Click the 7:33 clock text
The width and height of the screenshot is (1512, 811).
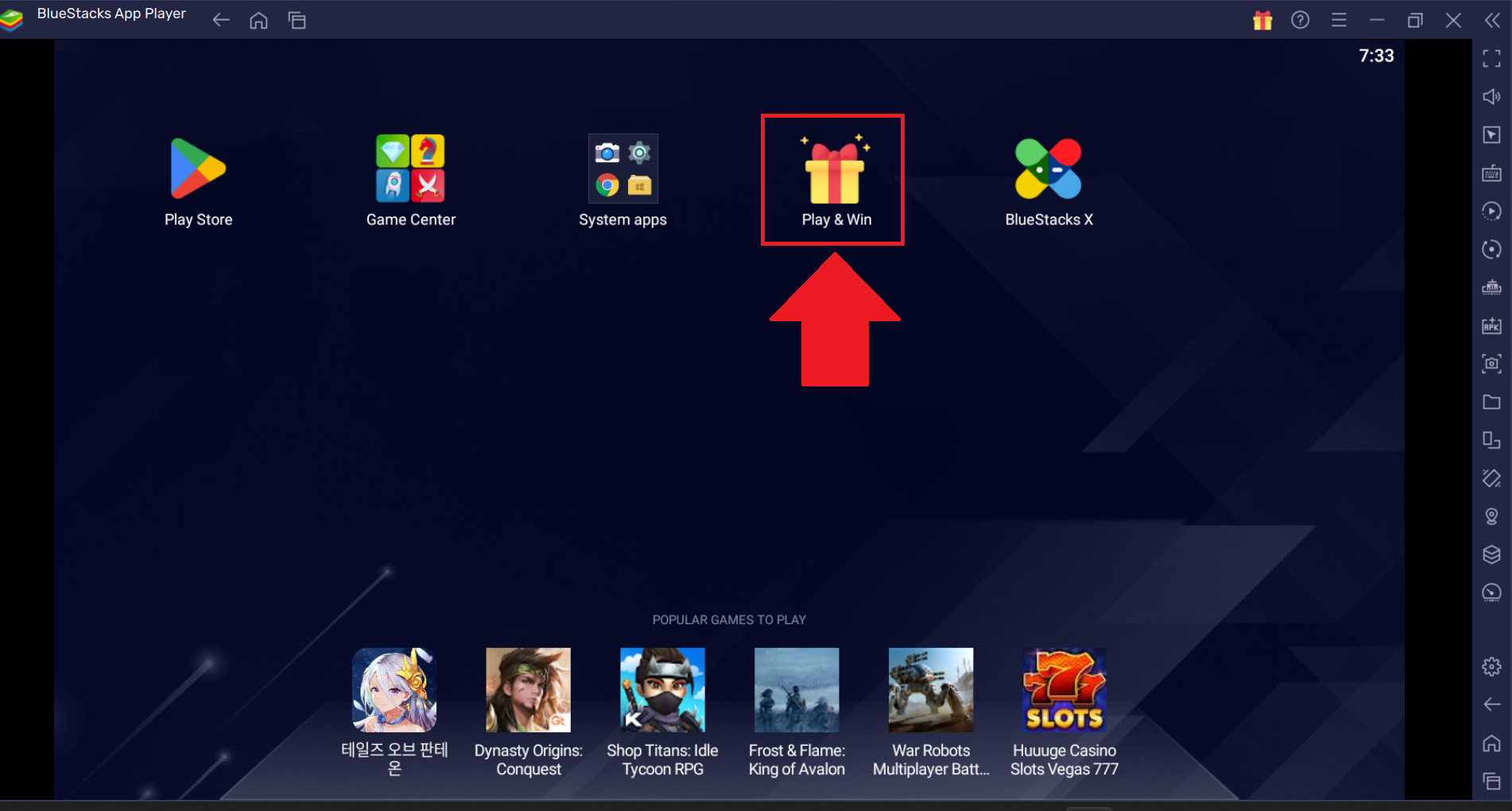tap(1376, 56)
